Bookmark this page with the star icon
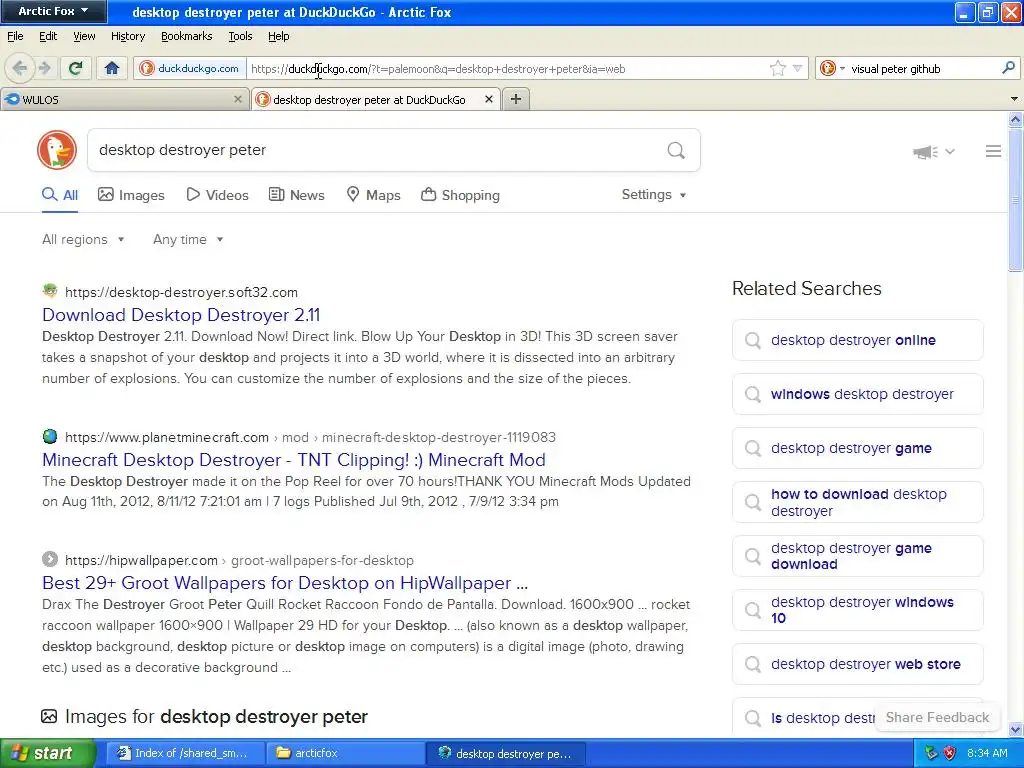Image resolution: width=1024 pixels, height=768 pixels. point(777,69)
